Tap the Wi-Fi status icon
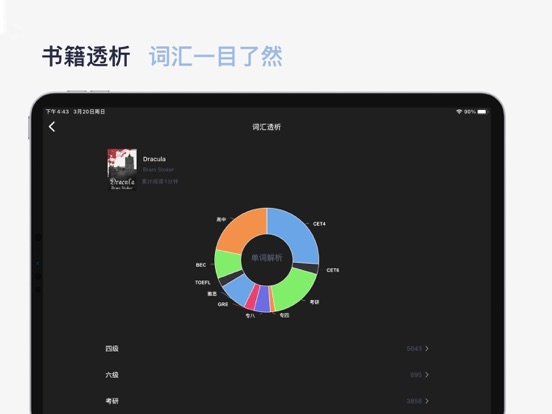This screenshot has width=552, height=414. 459,112
